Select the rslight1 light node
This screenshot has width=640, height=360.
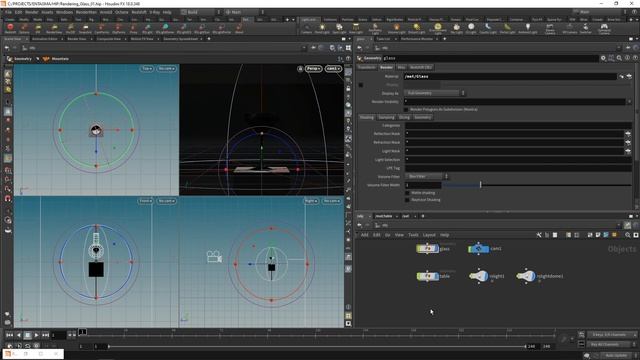479,276
